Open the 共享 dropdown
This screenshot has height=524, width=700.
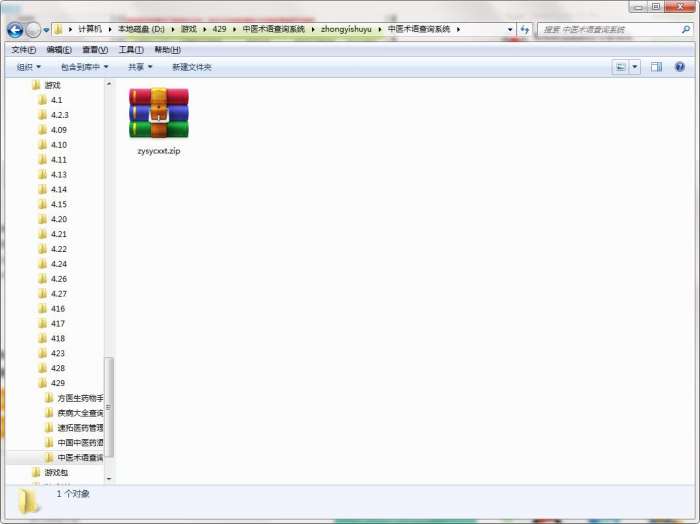pos(140,67)
